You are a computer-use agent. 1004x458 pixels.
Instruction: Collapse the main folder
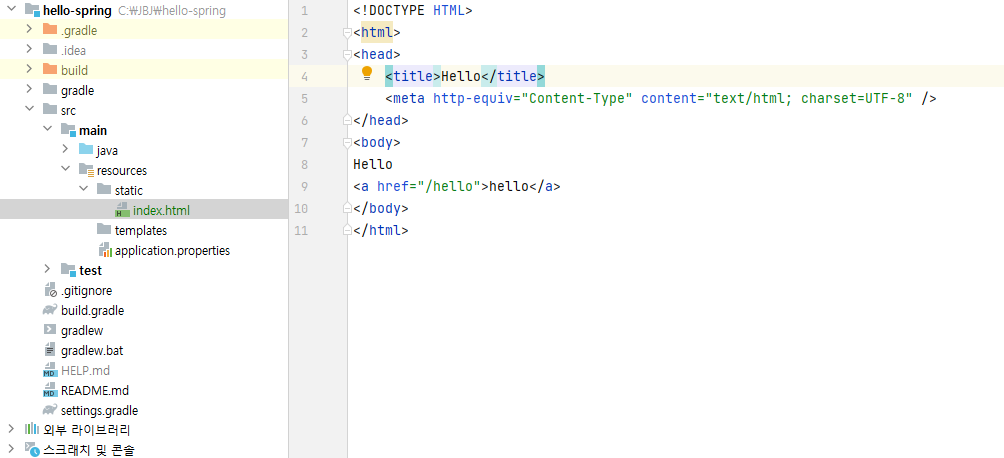47,129
